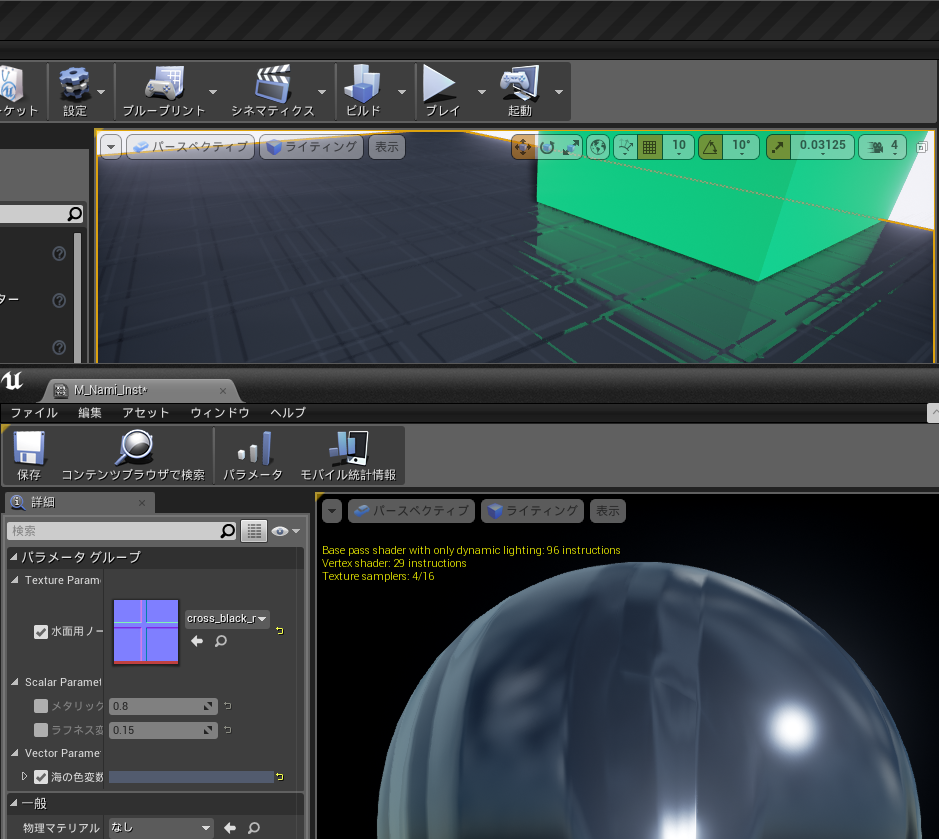Click the surface snapping icon

(626, 147)
